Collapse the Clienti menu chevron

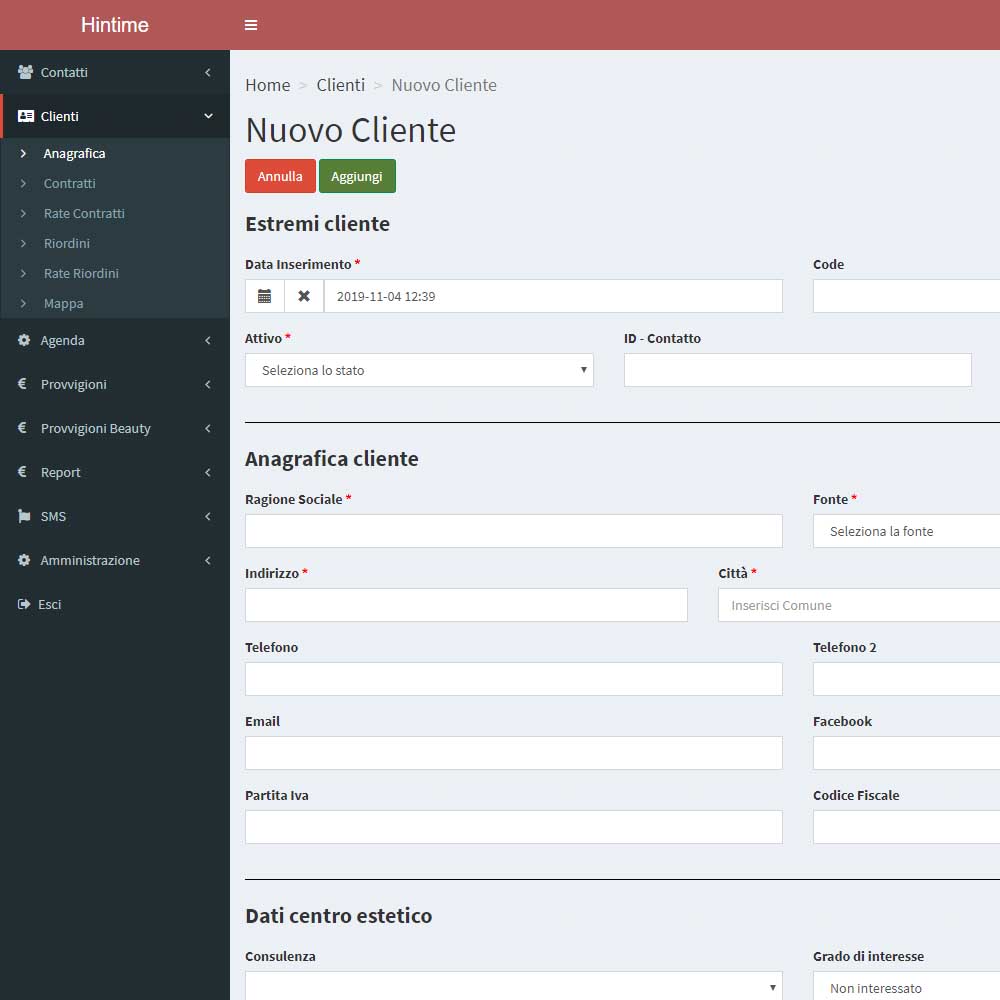(x=208, y=116)
